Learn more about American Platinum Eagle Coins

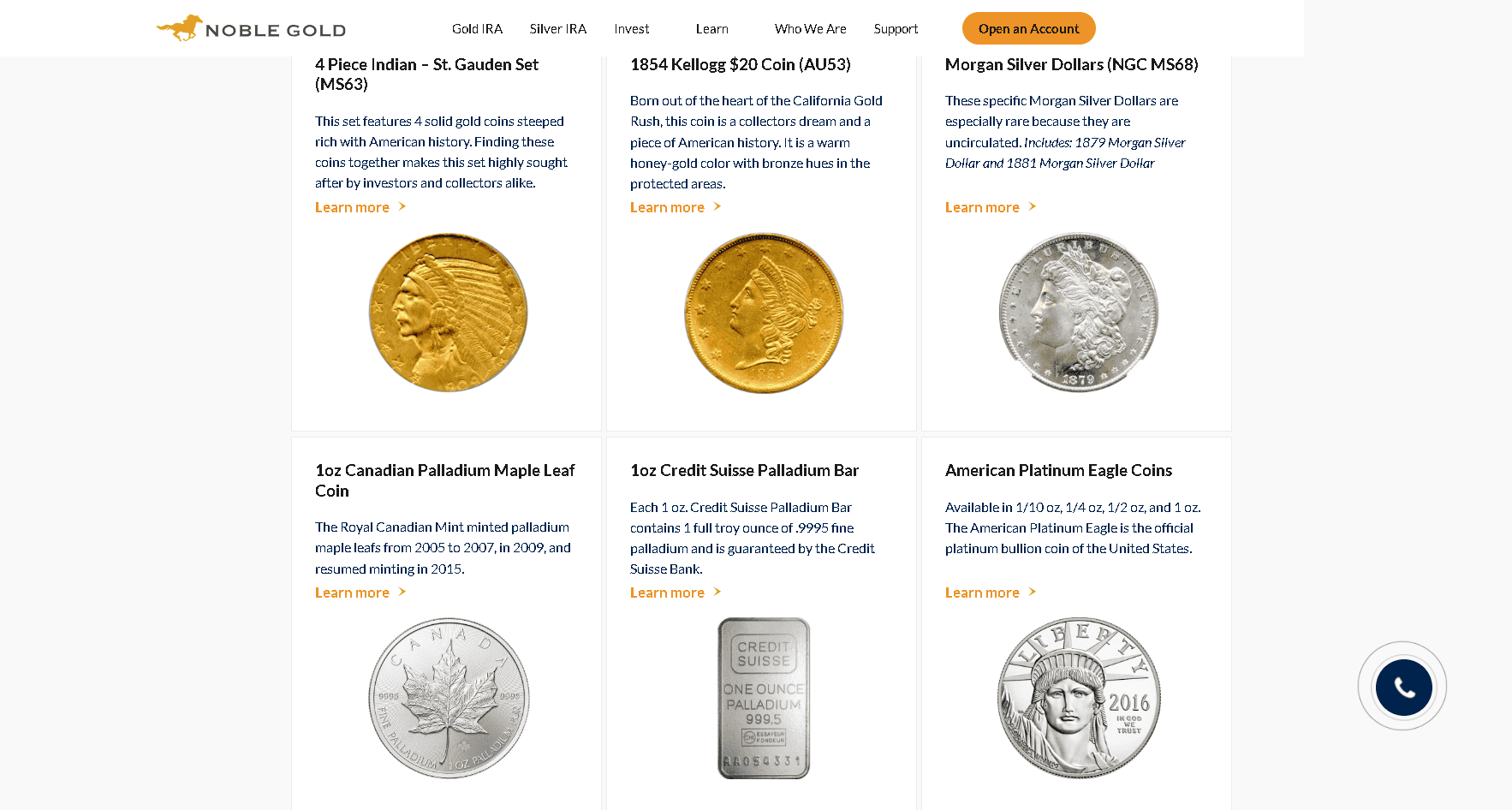pos(982,592)
